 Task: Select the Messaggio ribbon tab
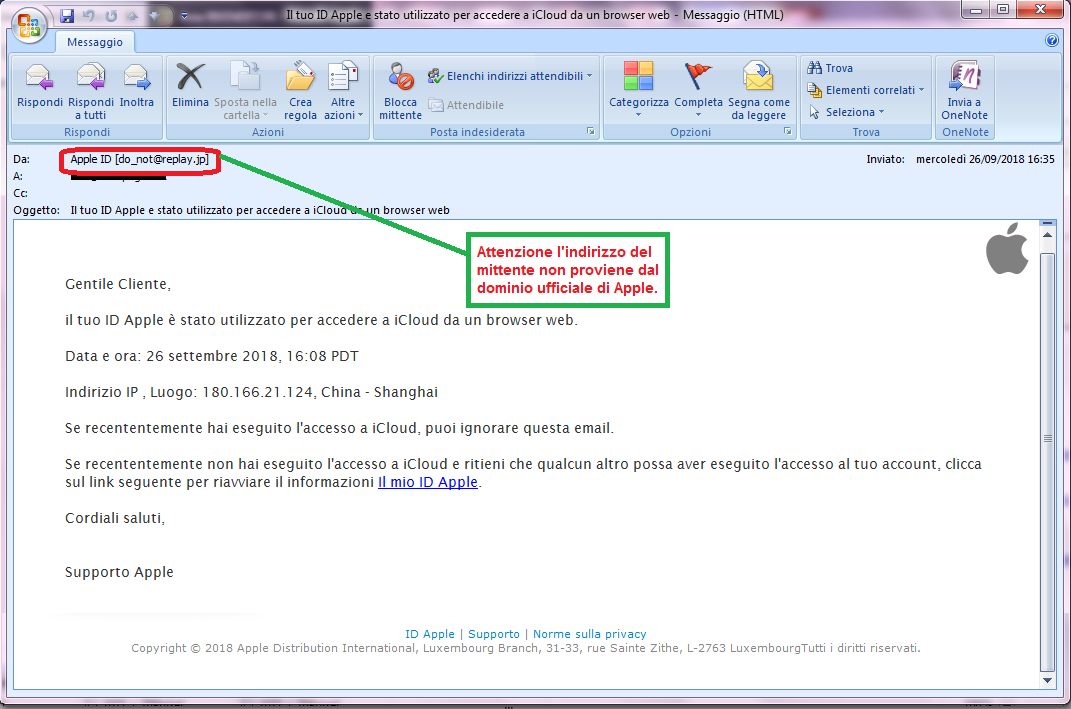pyautogui.click(x=95, y=42)
